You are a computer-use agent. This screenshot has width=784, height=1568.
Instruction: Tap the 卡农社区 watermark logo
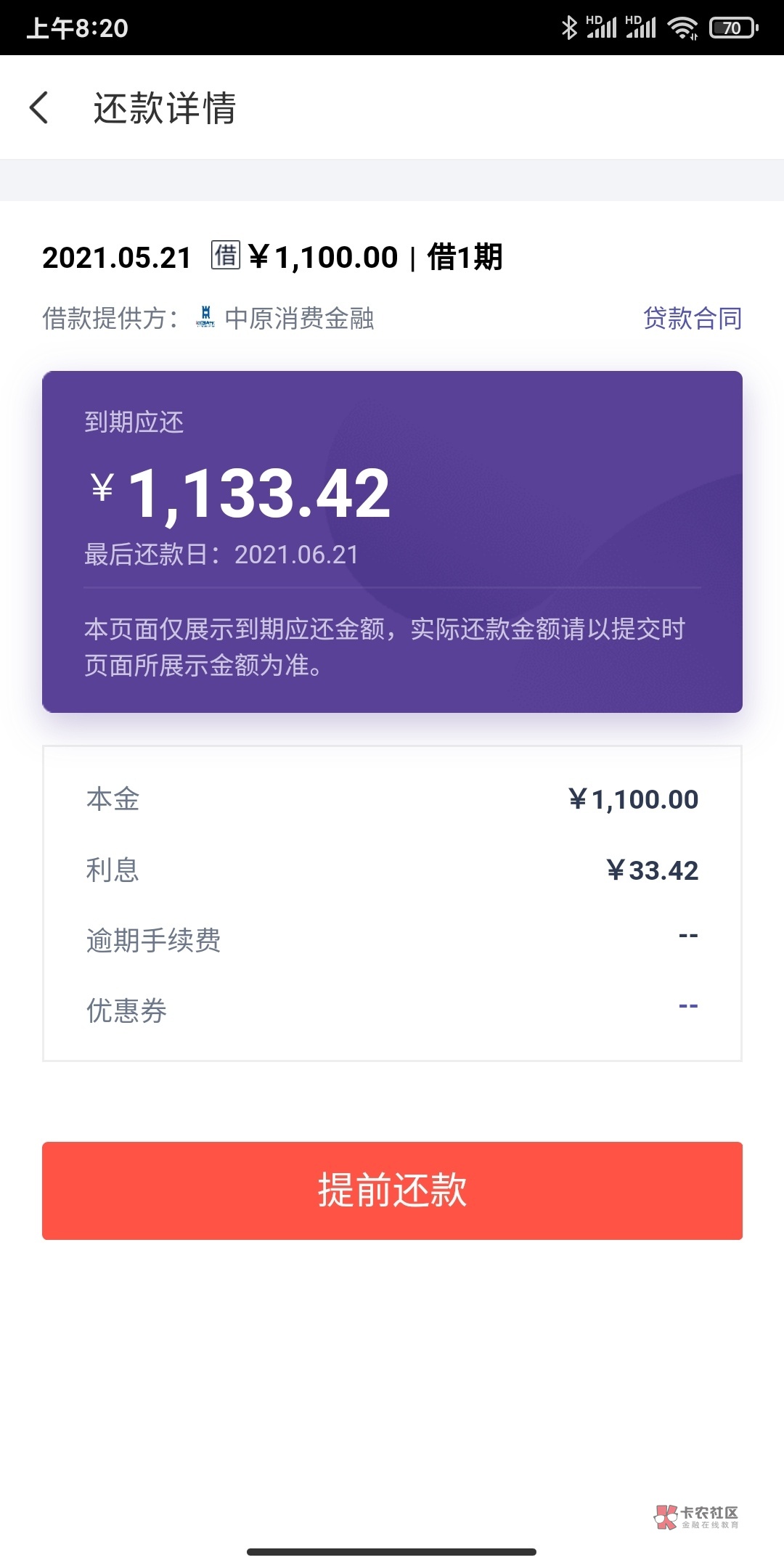tap(695, 1516)
